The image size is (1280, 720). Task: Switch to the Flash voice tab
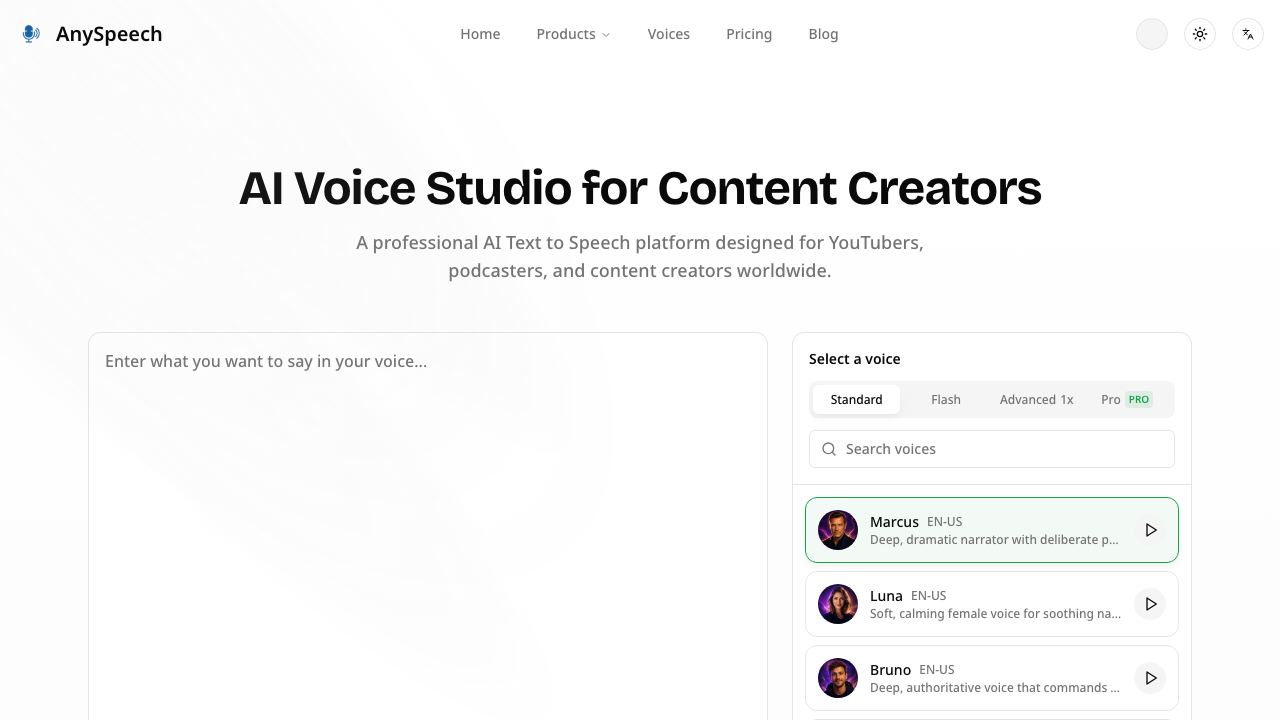pyautogui.click(x=946, y=399)
